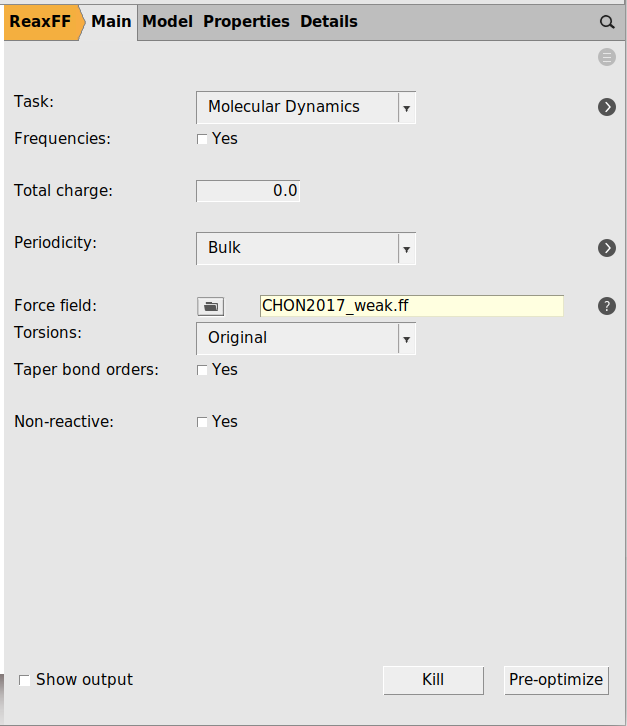
Task: Expand the Periodicity dropdown
Action: point(305,248)
